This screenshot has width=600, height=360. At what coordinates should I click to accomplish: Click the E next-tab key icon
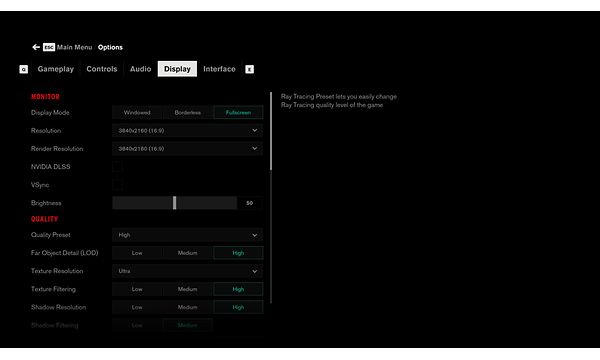[x=249, y=69]
